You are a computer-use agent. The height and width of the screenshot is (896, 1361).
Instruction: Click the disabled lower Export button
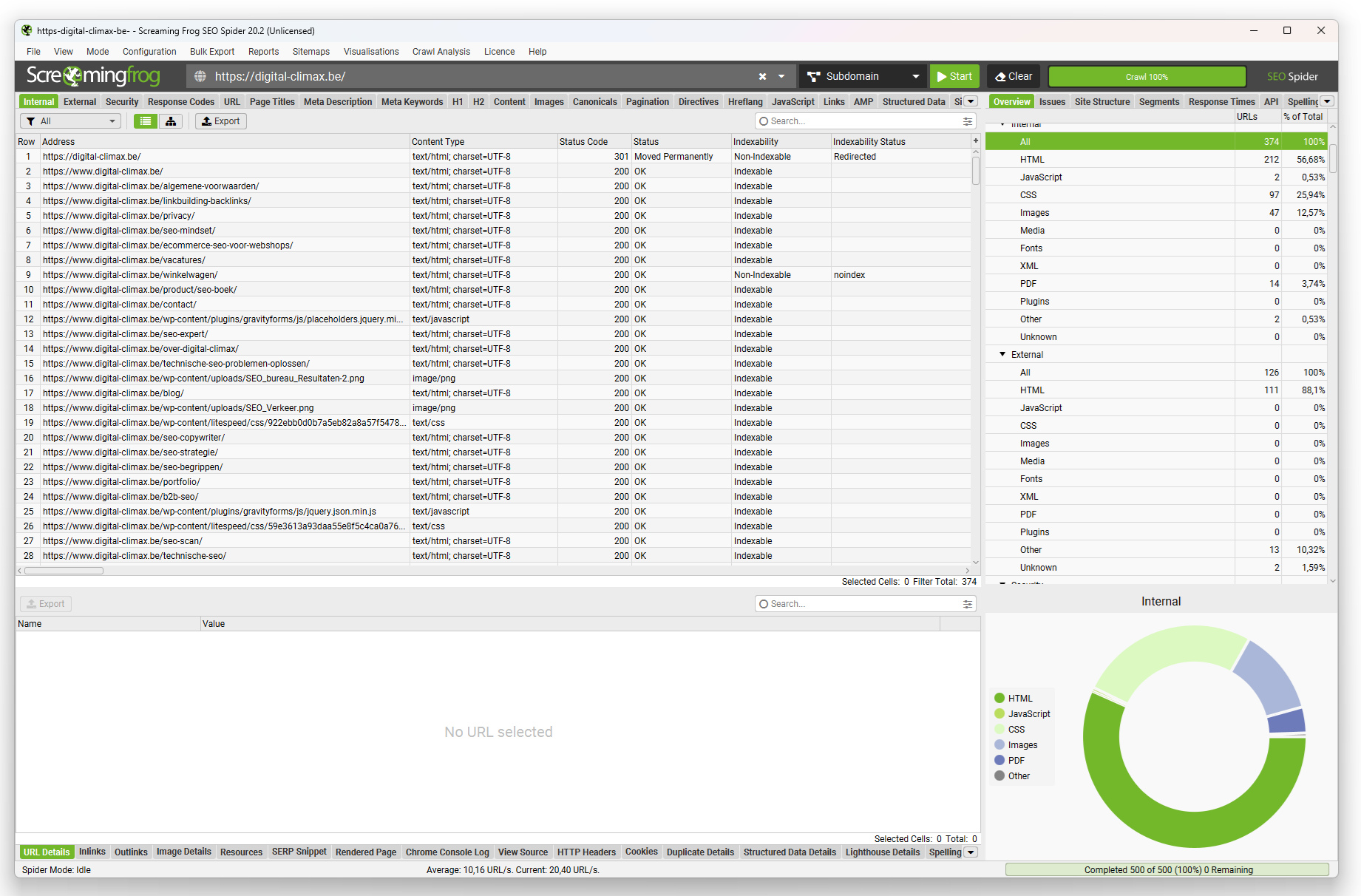[46, 604]
